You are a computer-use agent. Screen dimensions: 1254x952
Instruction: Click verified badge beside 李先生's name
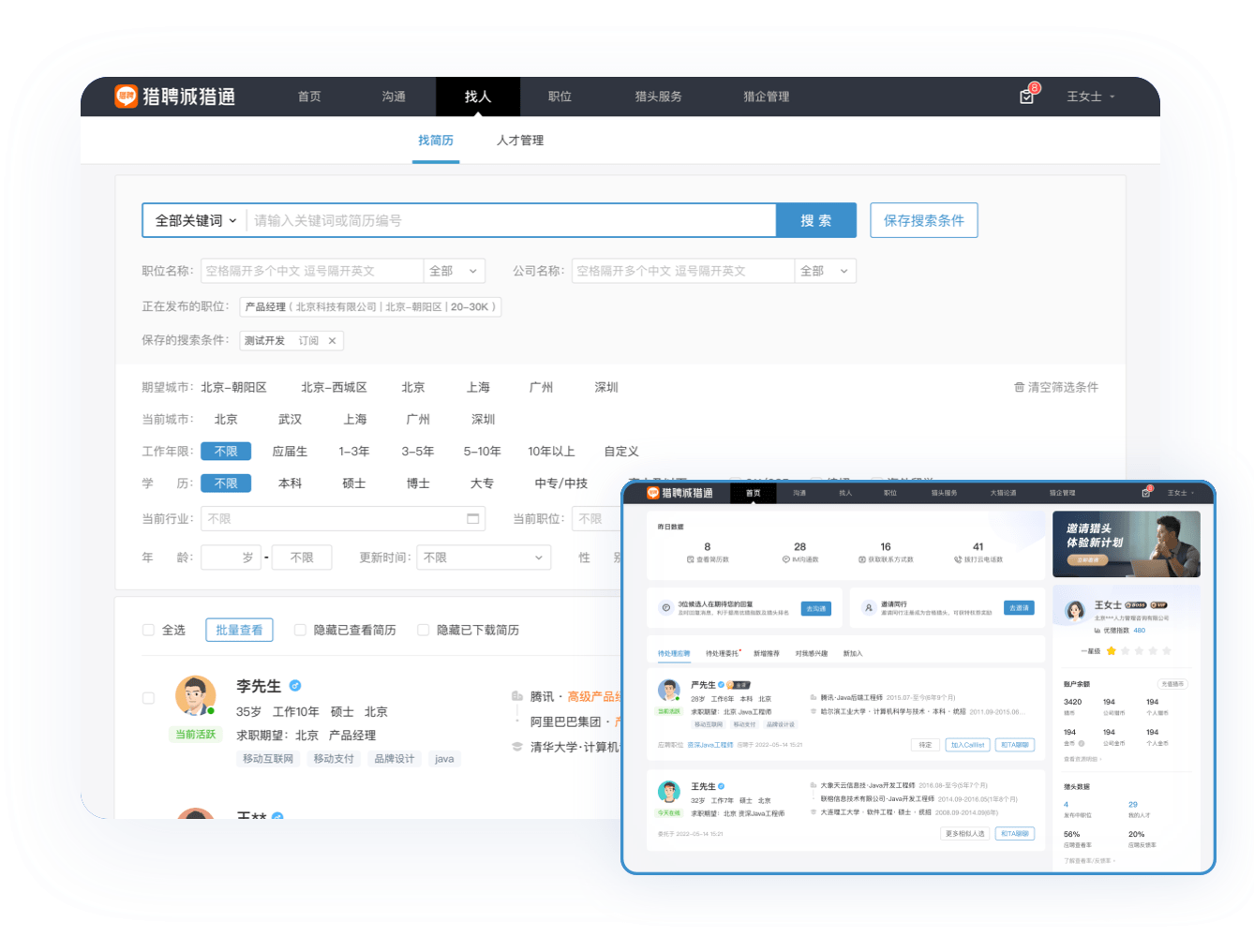295,686
